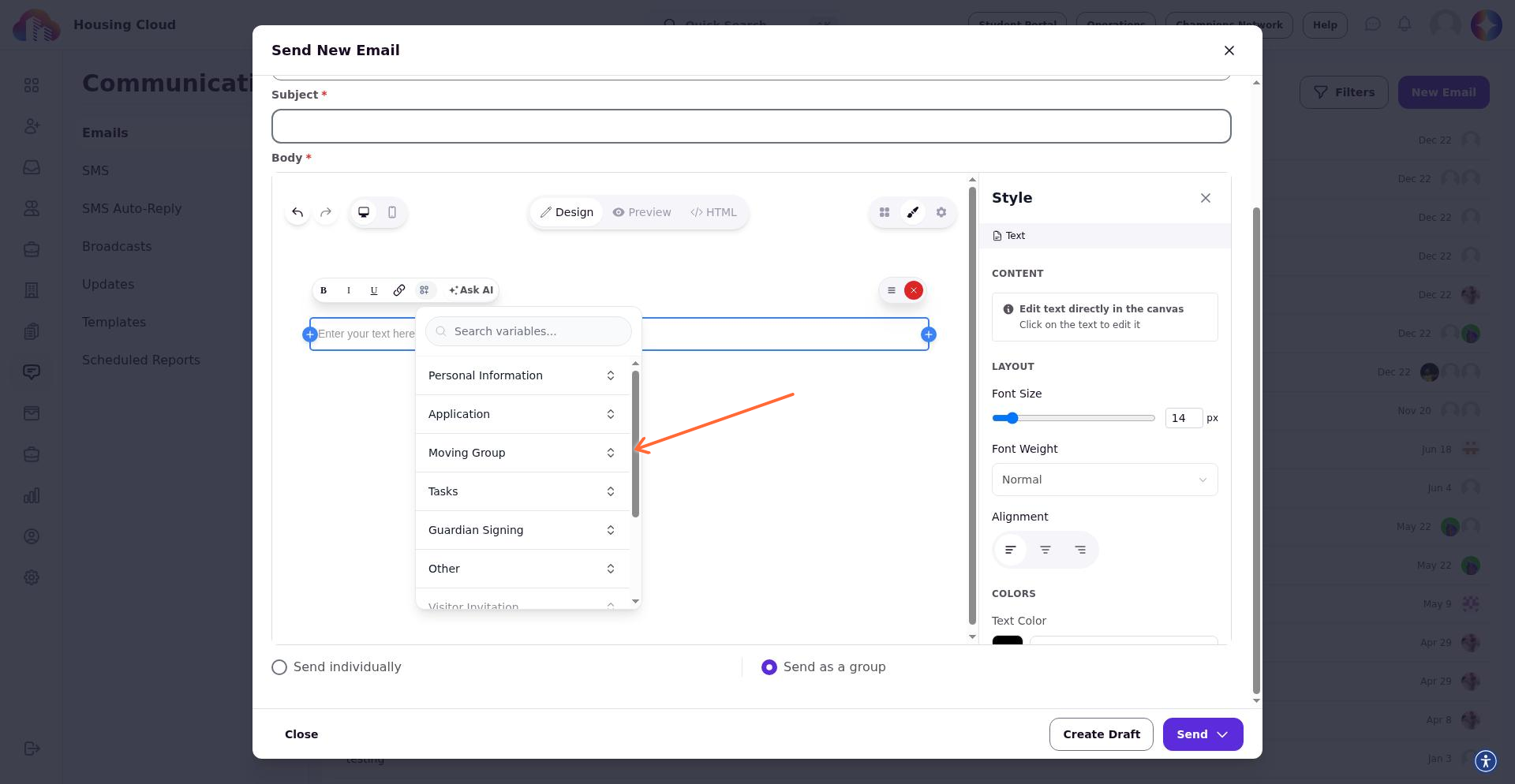Switch to the Preview tab
This screenshot has height=784, width=1515.
click(x=642, y=212)
